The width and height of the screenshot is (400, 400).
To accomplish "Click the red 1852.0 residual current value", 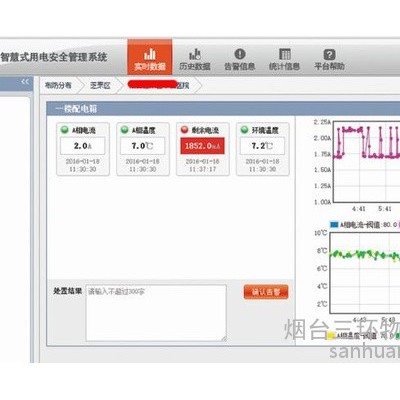I will [x=202, y=146].
